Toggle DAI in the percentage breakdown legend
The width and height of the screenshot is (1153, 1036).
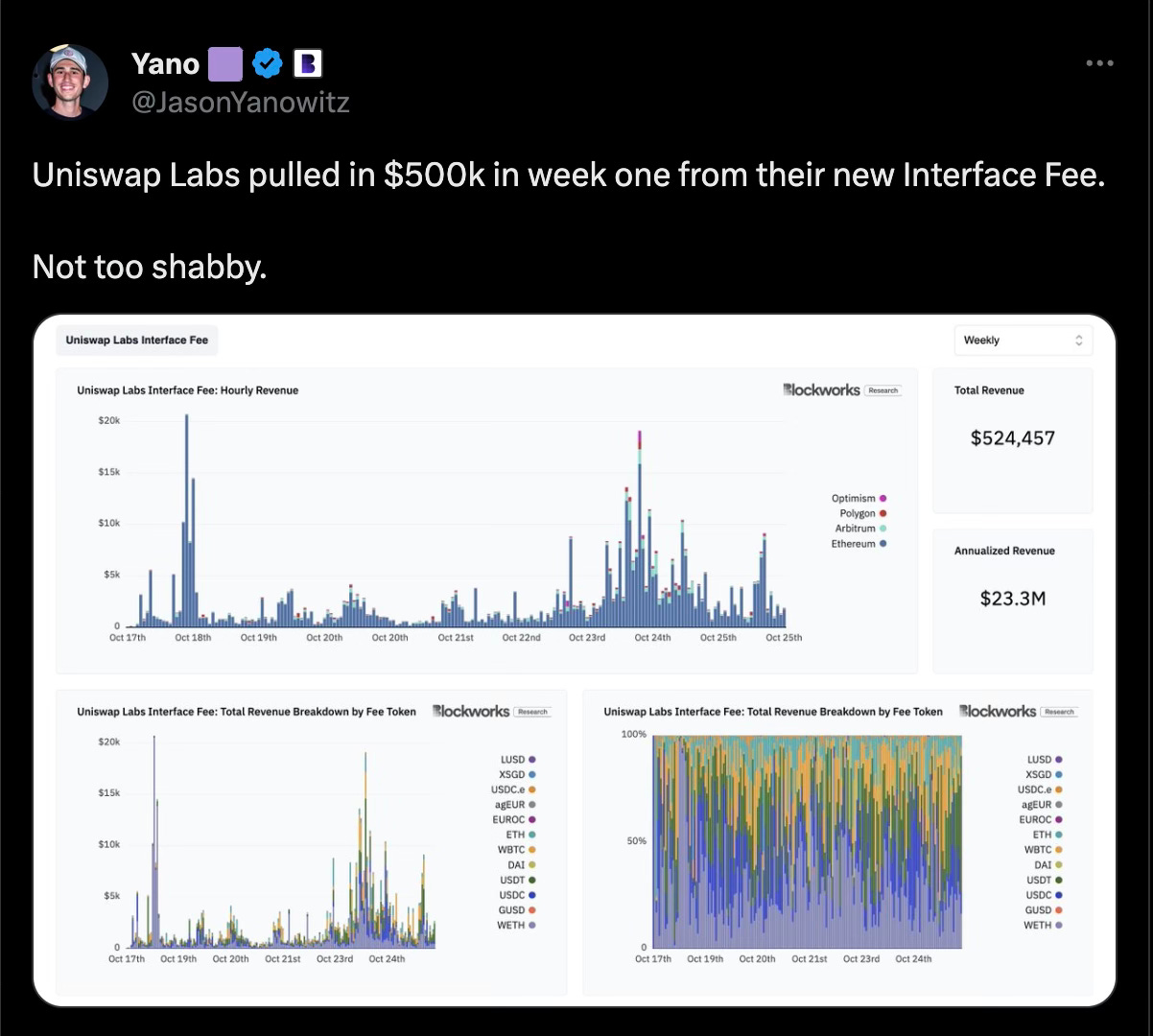pos(1048,865)
